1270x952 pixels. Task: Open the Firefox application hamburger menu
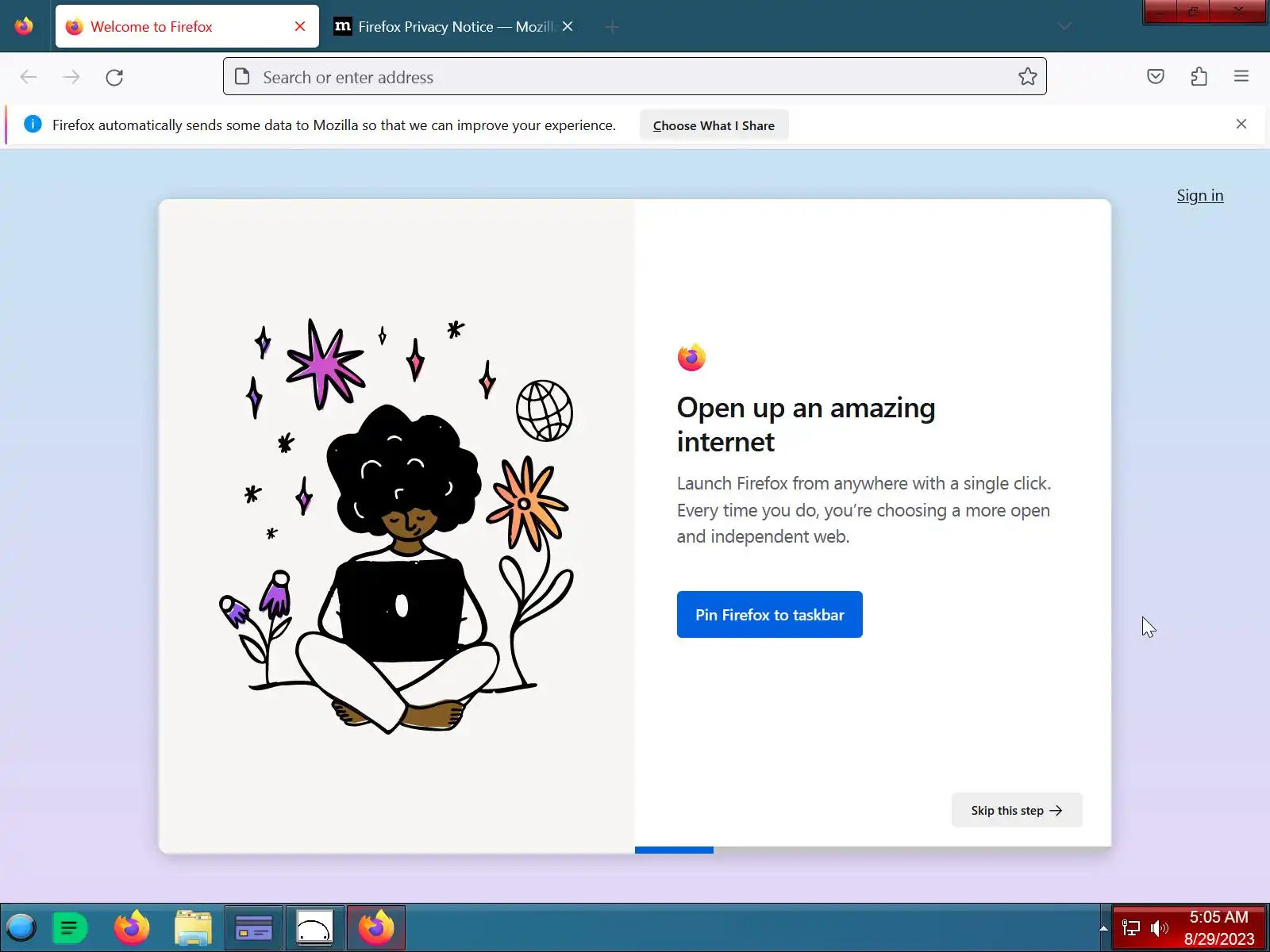(1241, 76)
